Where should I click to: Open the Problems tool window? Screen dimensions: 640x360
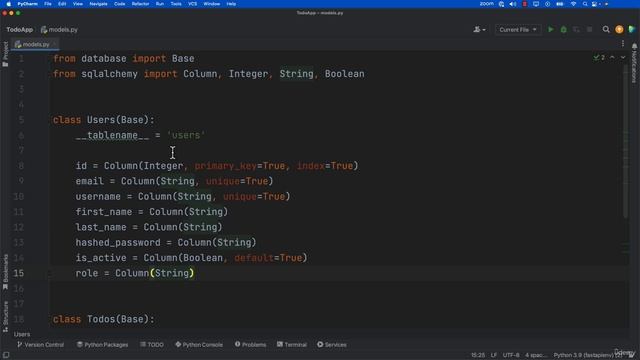click(250, 344)
